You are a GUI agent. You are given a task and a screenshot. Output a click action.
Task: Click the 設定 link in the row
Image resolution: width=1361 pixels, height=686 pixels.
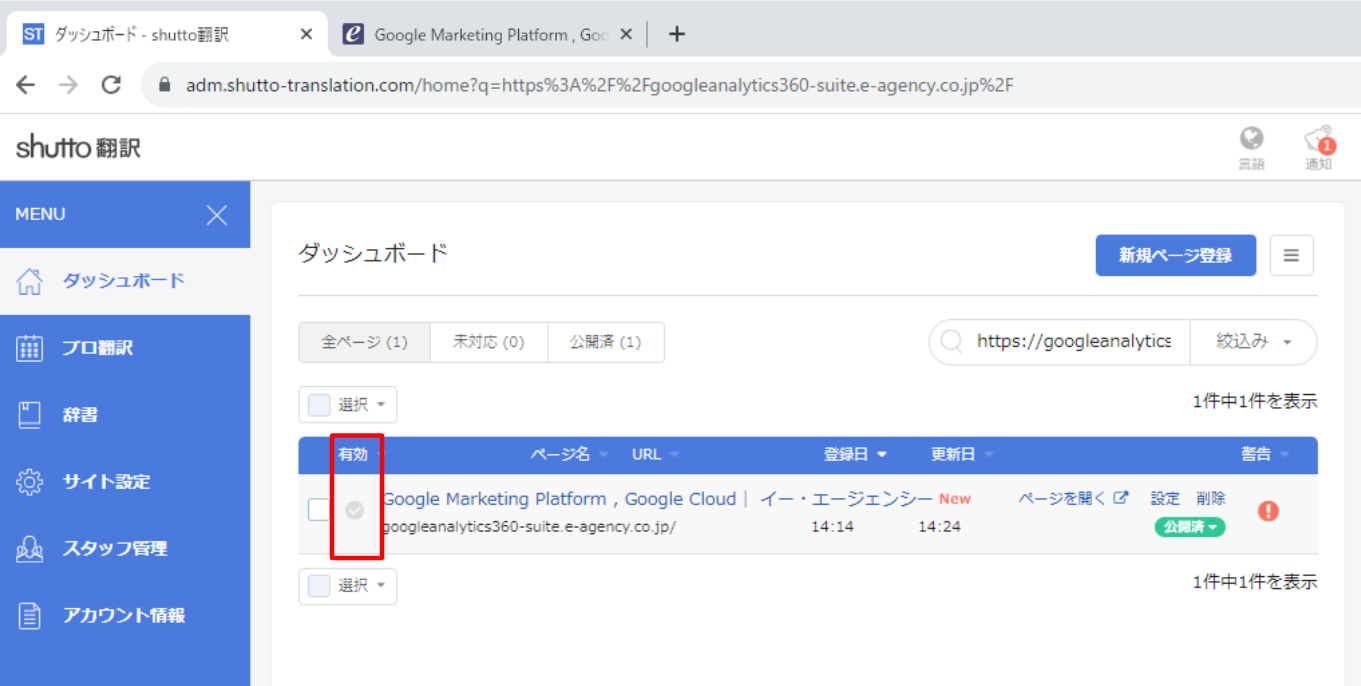coord(1165,498)
